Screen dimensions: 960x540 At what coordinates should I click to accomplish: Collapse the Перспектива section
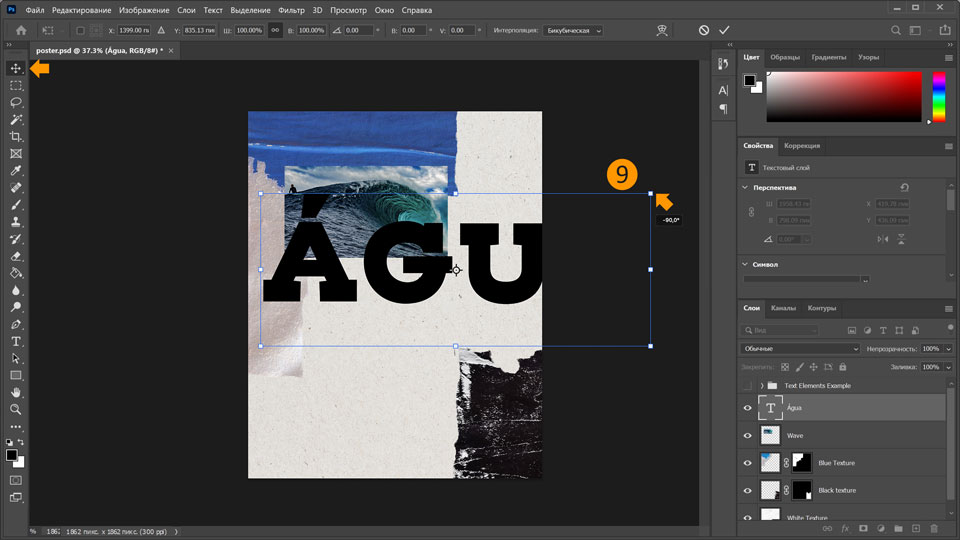pyautogui.click(x=745, y=187)
